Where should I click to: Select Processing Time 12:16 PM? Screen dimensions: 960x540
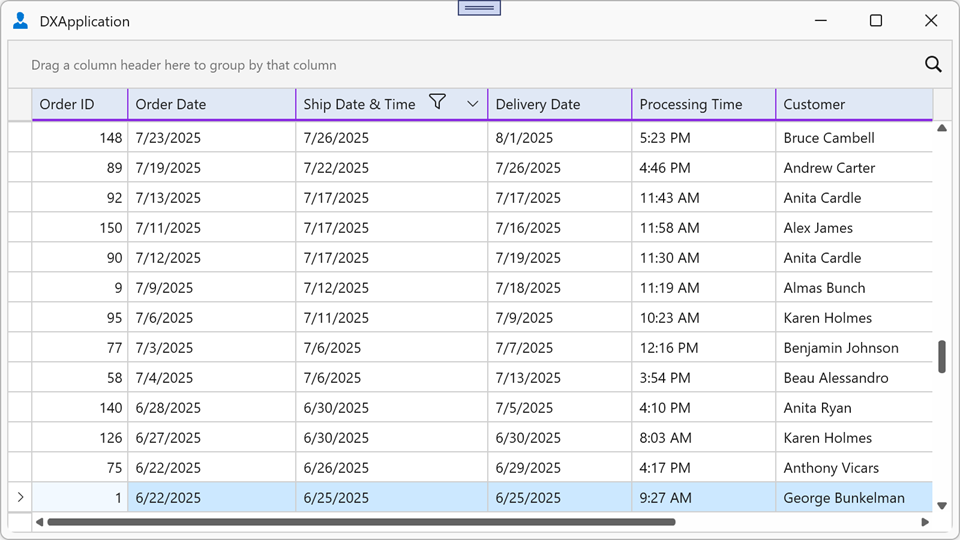703,348
